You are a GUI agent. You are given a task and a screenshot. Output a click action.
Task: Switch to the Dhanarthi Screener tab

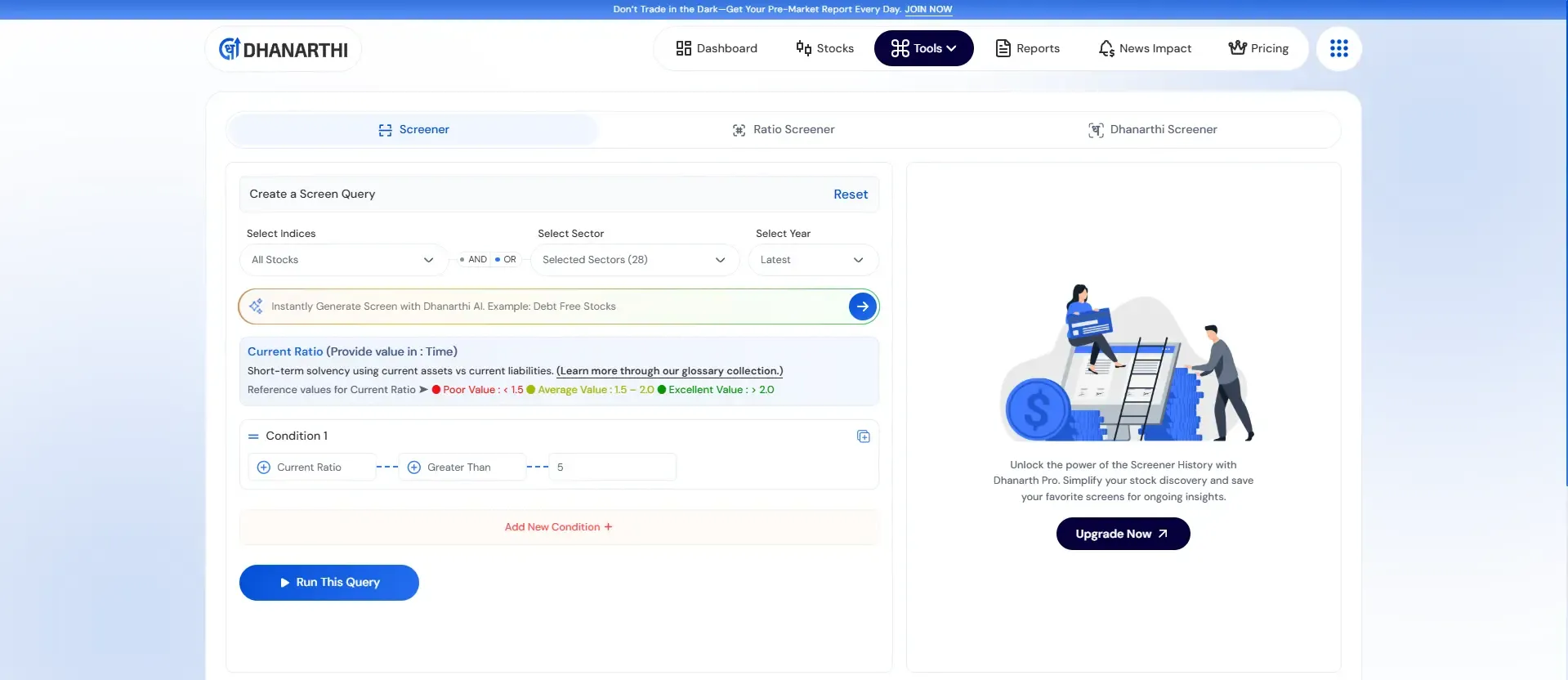pyautogui.click(x=1153, y=130)
